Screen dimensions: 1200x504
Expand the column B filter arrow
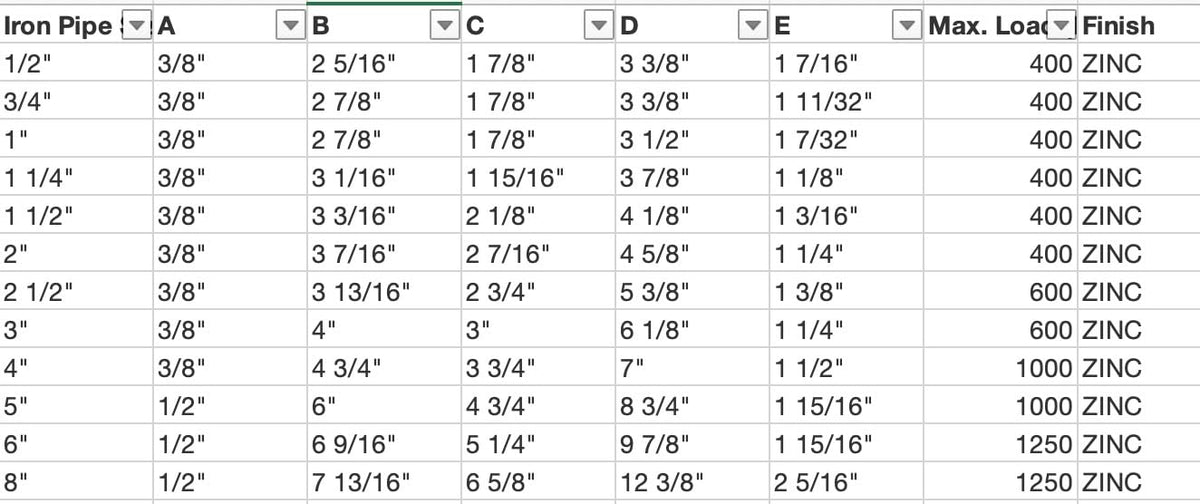coord(444,26)
